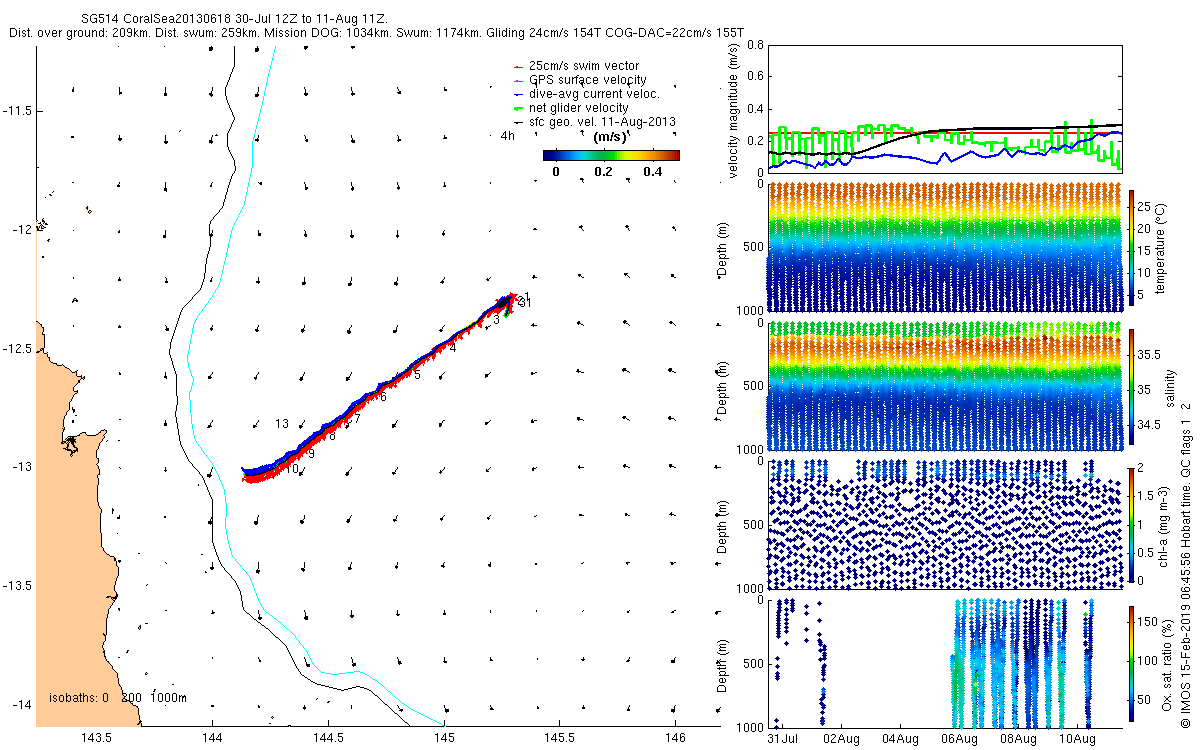
Task: Click the map longitude tick "143.5"
Action: pos(97,737)
